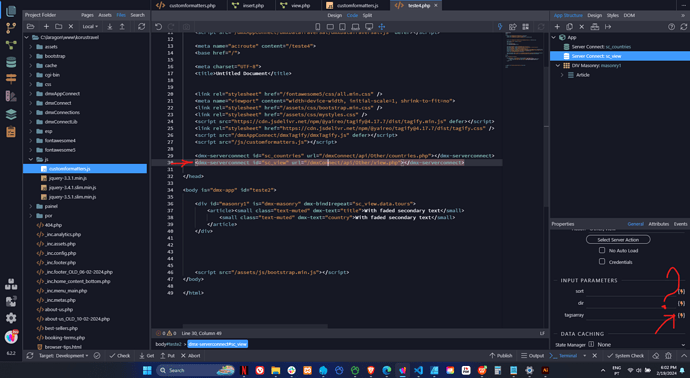Expand the Article node in App Structure

pyautogui.click(x=562, y=75)
